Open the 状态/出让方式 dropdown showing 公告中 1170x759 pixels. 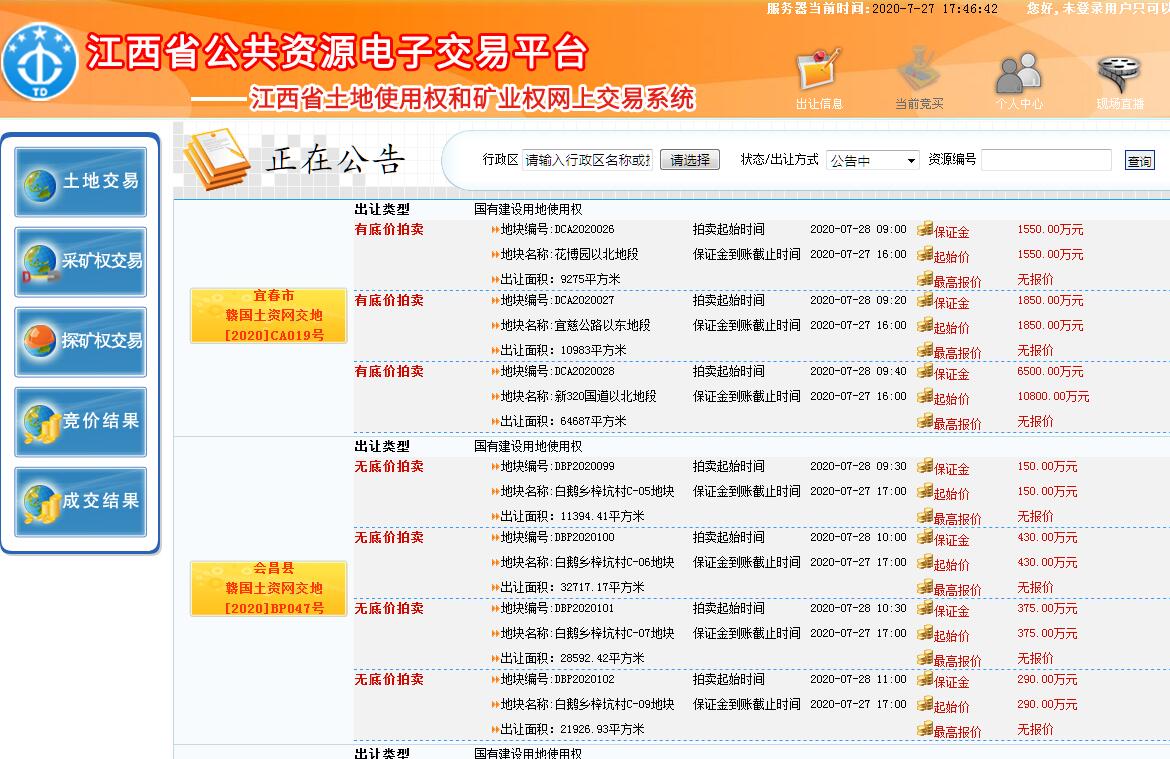[872, 160]
